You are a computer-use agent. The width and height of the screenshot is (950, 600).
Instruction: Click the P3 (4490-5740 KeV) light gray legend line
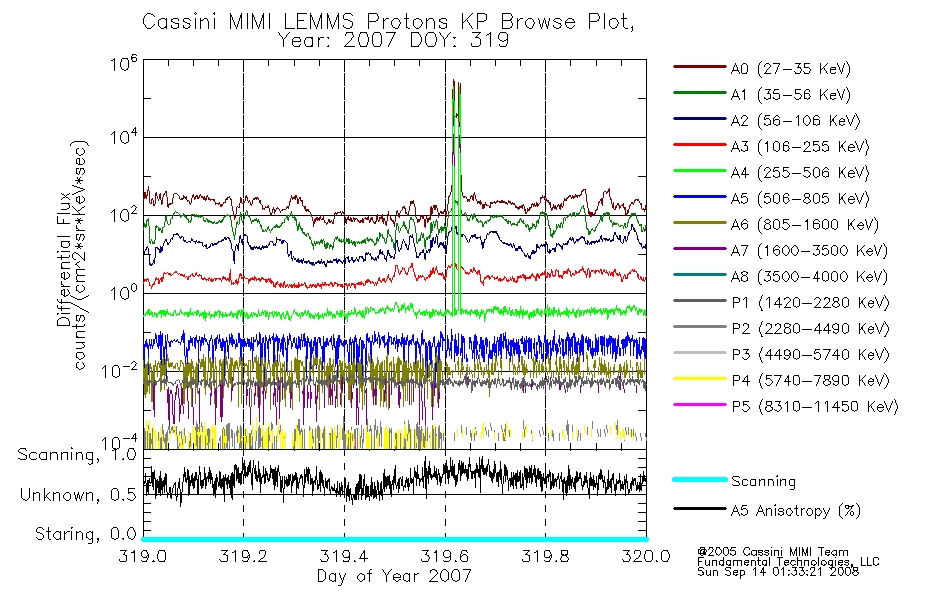[x=699, y=353]
